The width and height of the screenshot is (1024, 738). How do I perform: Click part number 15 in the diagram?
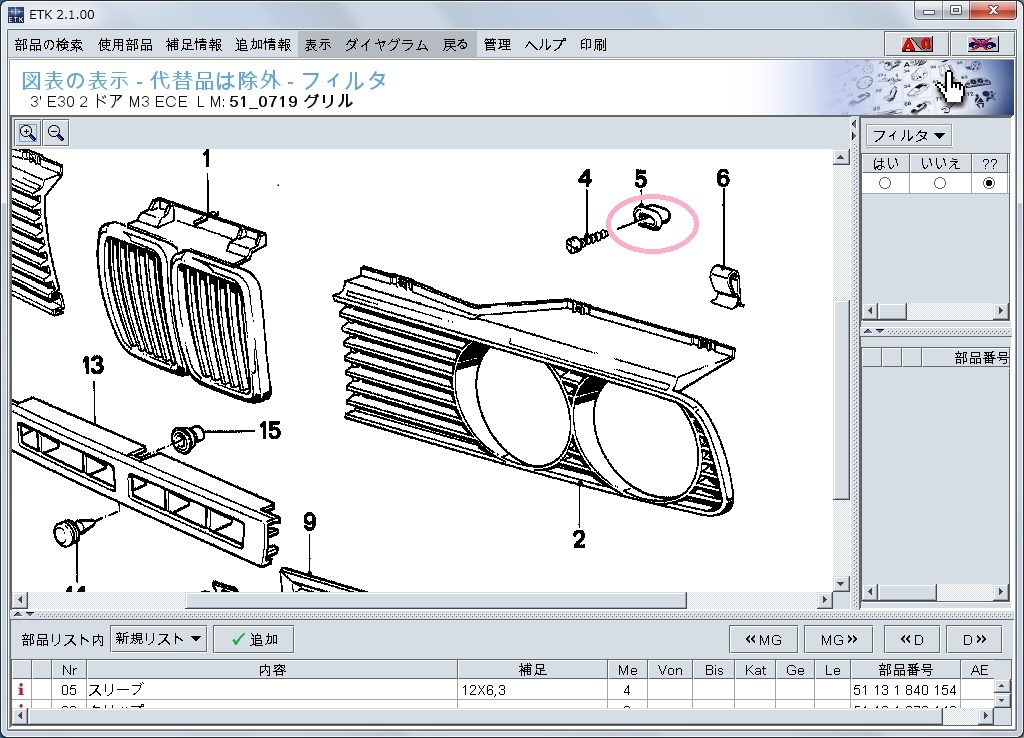[270, 430]
